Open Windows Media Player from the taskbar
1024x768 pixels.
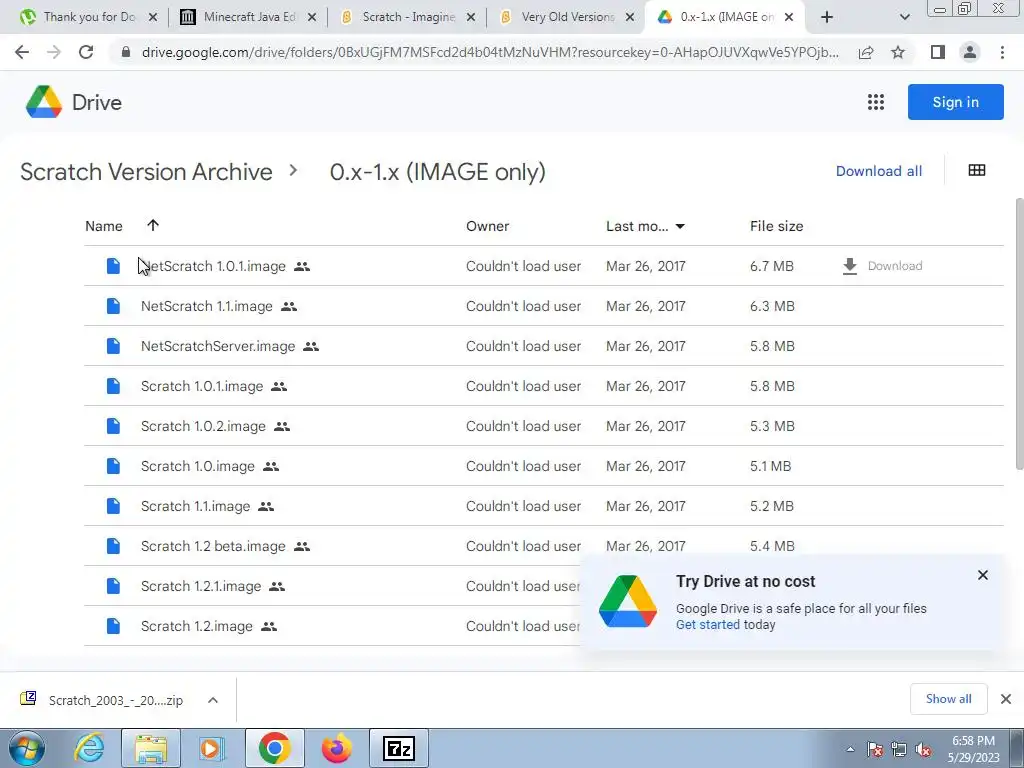coord(211,748)
